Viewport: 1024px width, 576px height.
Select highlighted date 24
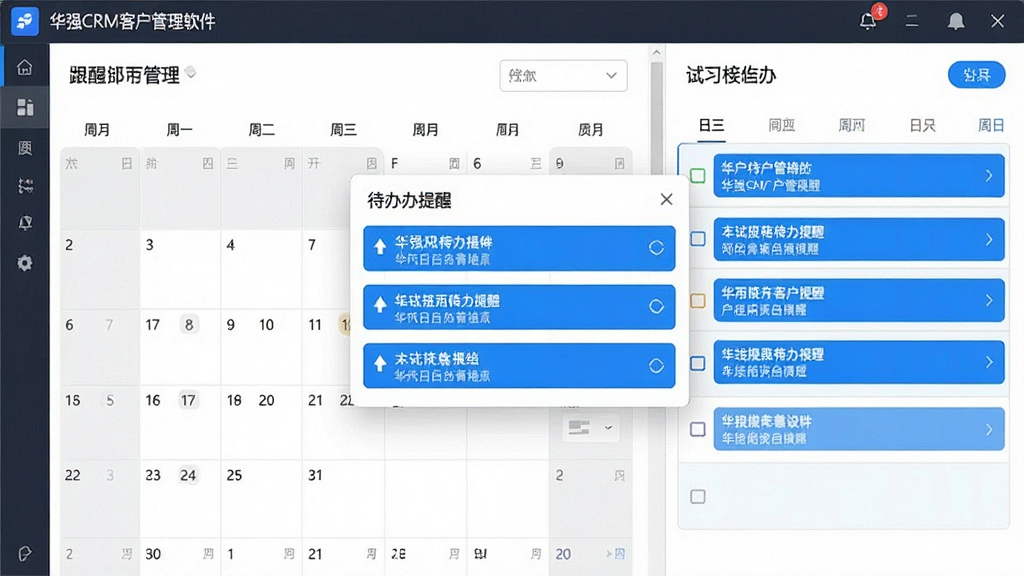188,475
